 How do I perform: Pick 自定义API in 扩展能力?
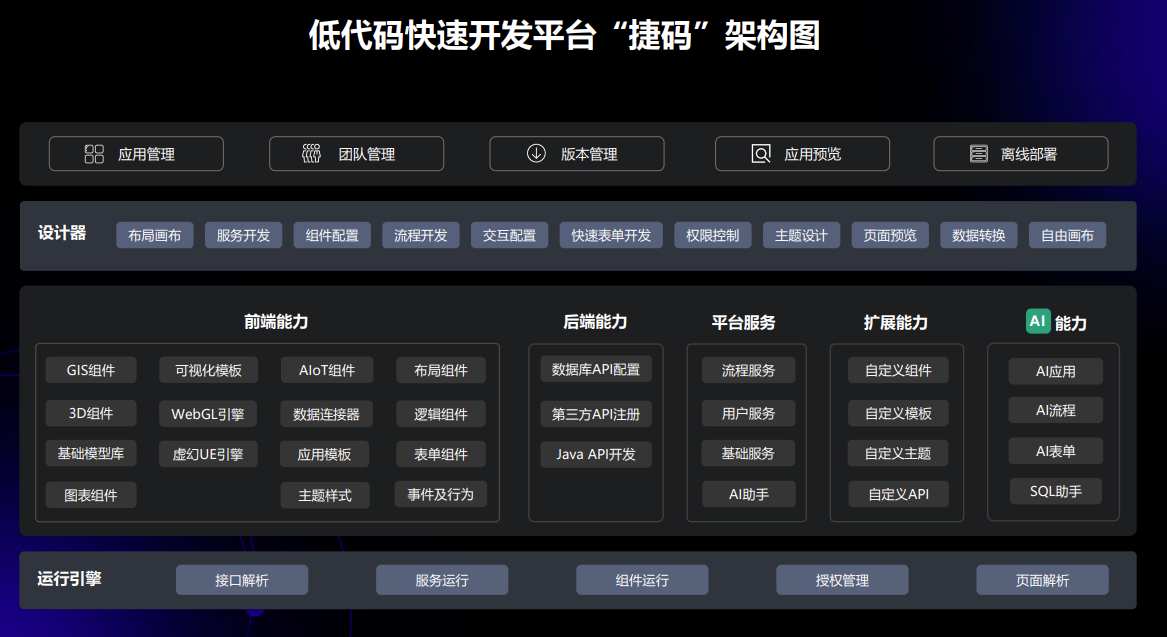pyautogui.click(x=898, y=494)
